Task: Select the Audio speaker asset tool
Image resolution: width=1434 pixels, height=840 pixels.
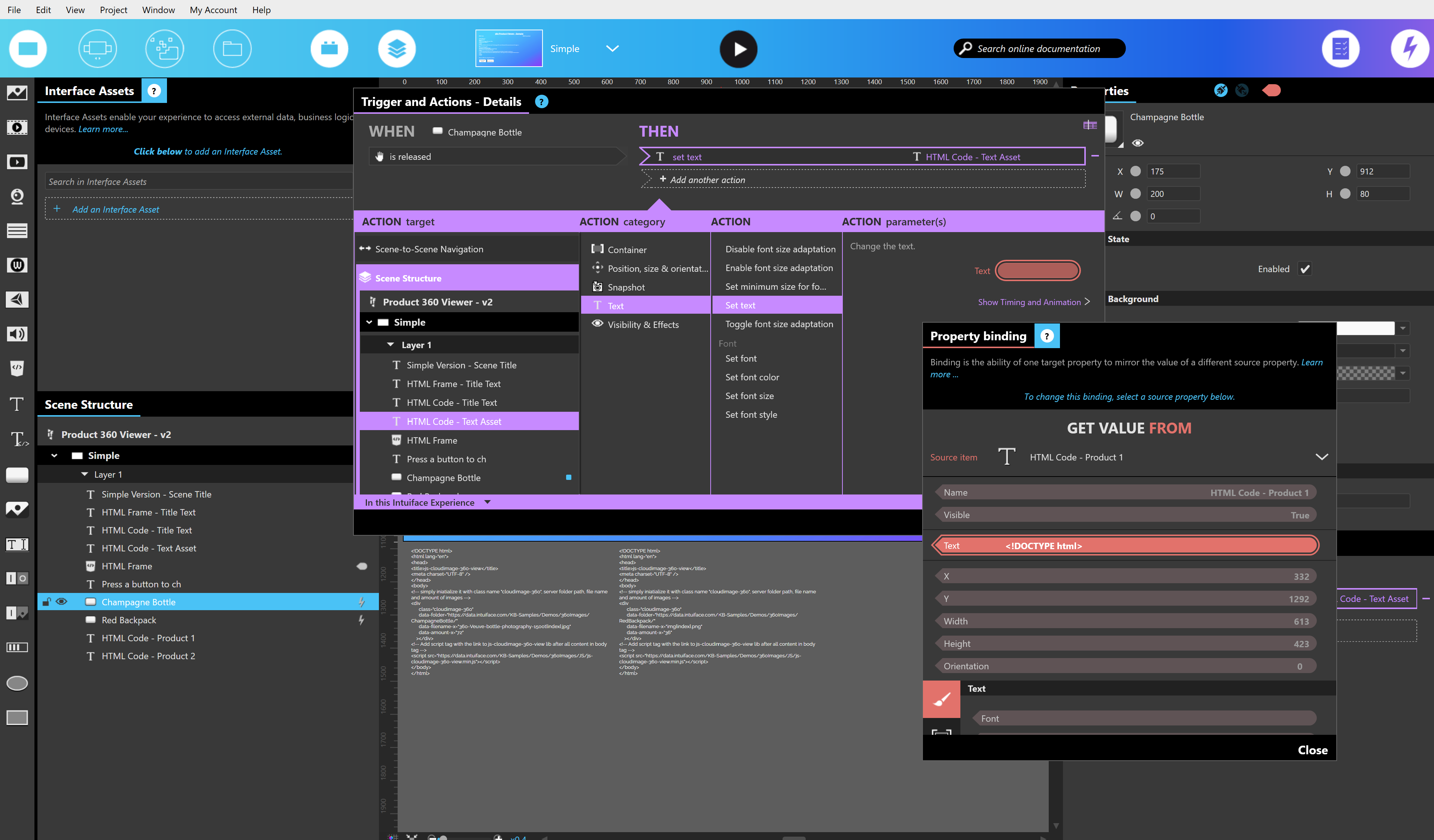Action: pyautogui.click(x=17, y=334)
